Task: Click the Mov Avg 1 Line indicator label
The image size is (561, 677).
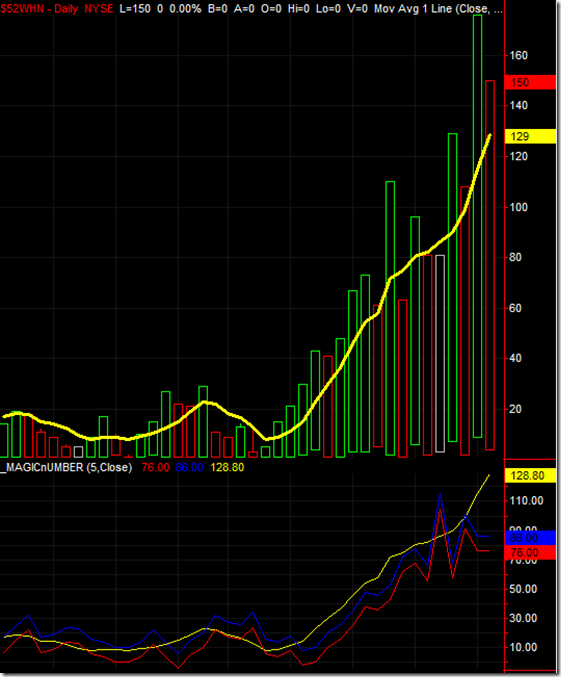Action: coord(438,9)
